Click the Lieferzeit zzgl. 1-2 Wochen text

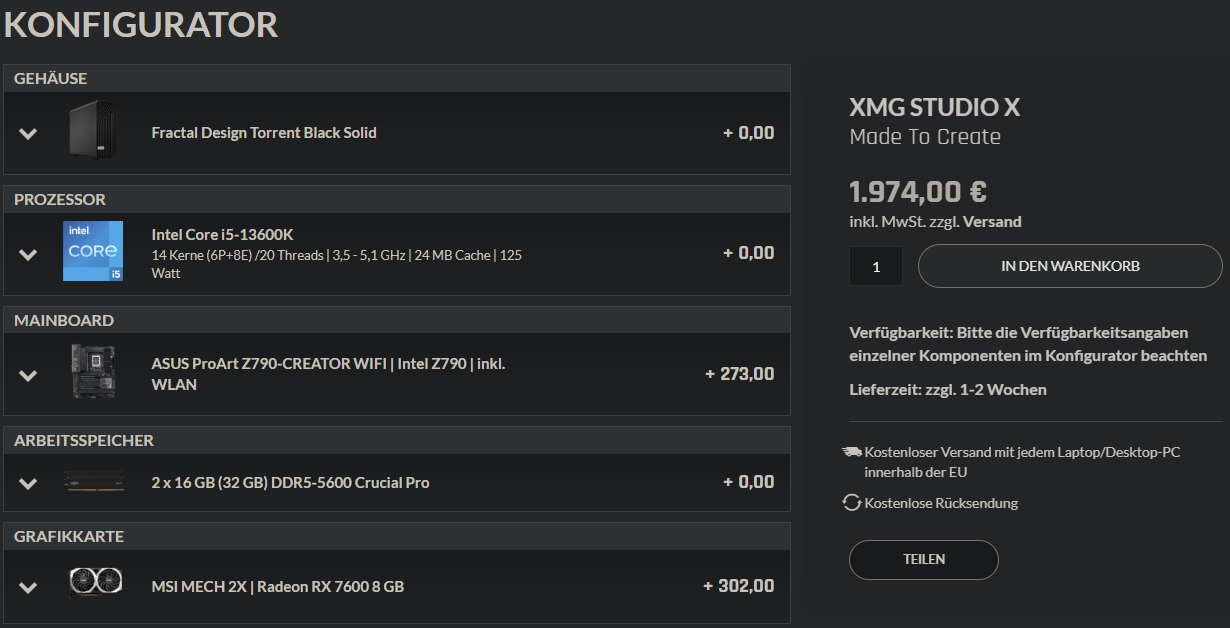pos(948,390)
